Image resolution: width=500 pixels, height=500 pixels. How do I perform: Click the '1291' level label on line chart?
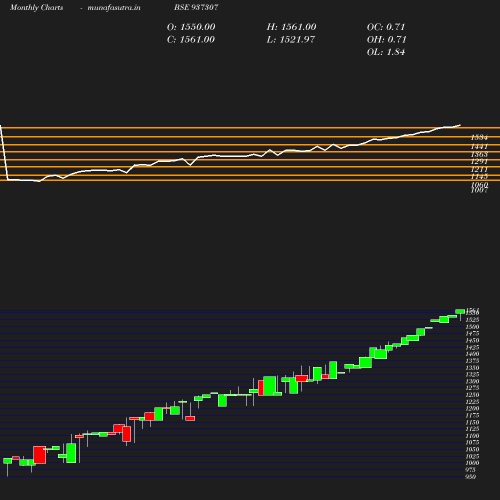pos(479,161)
